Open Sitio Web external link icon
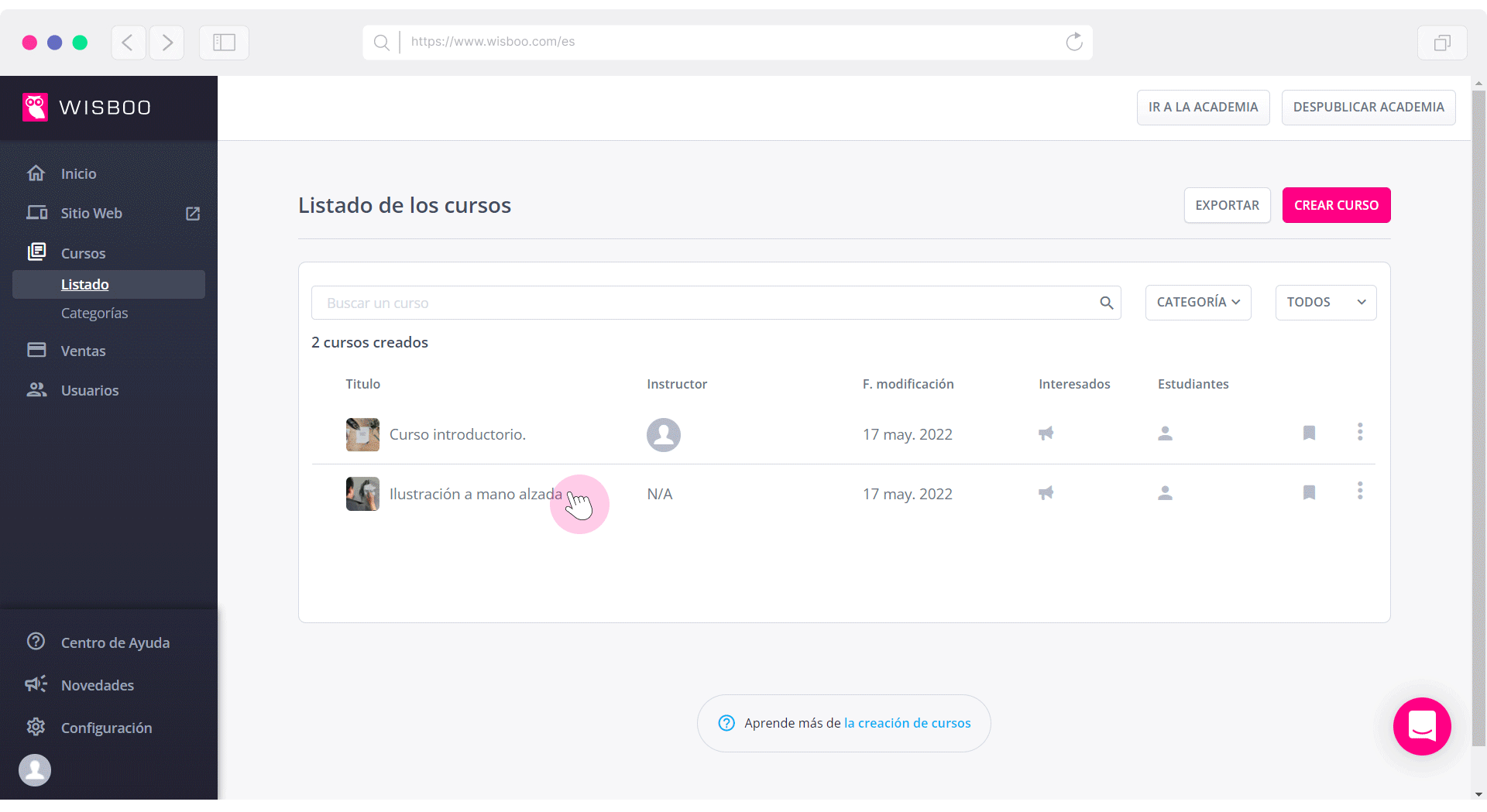The width and height of the screenshot is (1487, 812). click(x=193, y=214)
